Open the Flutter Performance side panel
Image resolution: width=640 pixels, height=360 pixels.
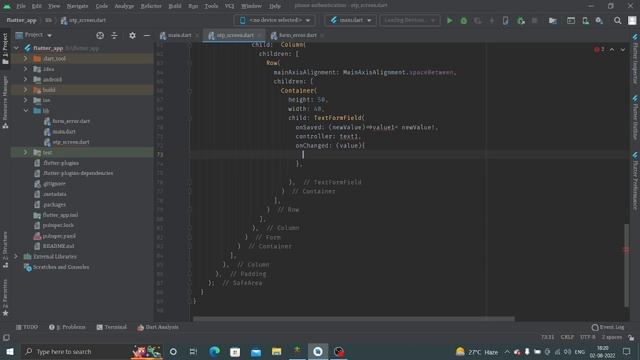point(635,181)
